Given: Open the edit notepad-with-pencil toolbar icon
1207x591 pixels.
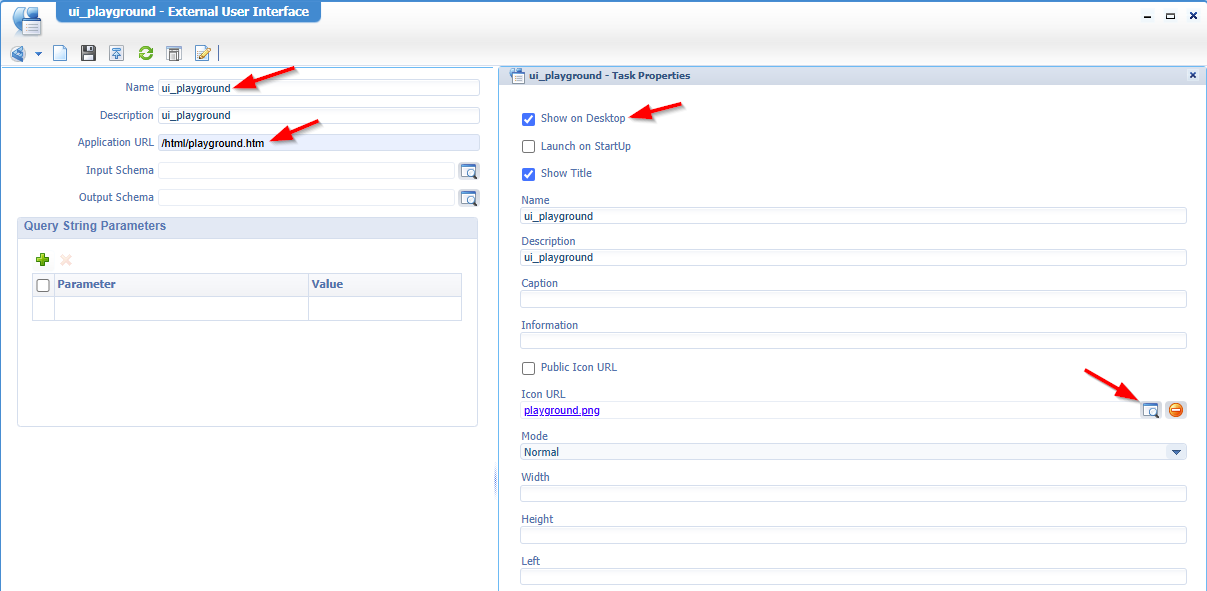Looking at the screenshot, I should pyautogui.click(x=203, y=53).
